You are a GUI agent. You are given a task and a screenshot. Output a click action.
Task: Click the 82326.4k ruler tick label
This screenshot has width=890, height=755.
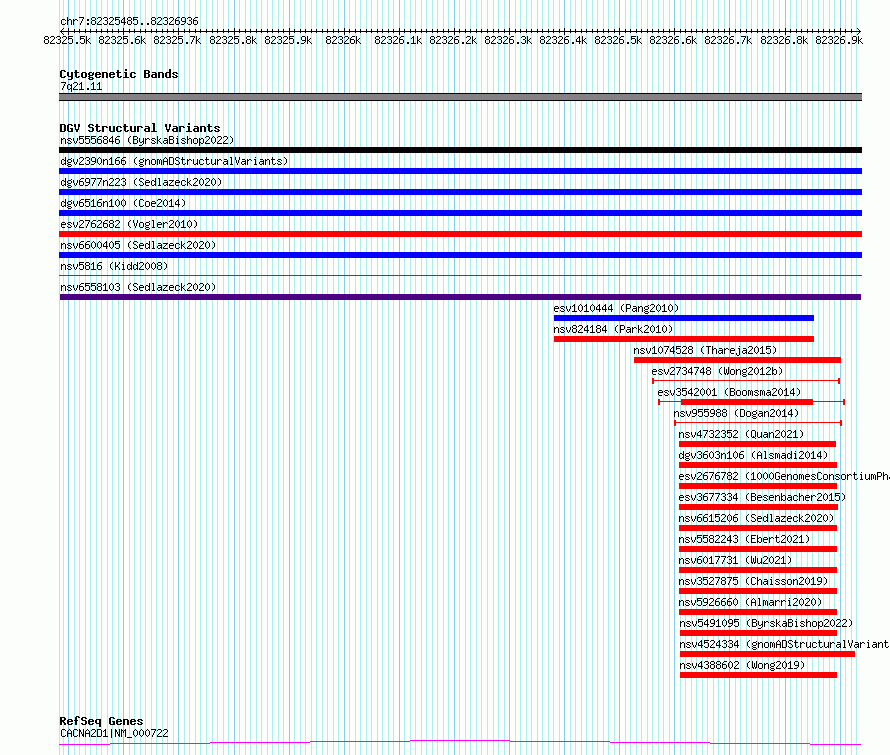click(x=563, y=40)
